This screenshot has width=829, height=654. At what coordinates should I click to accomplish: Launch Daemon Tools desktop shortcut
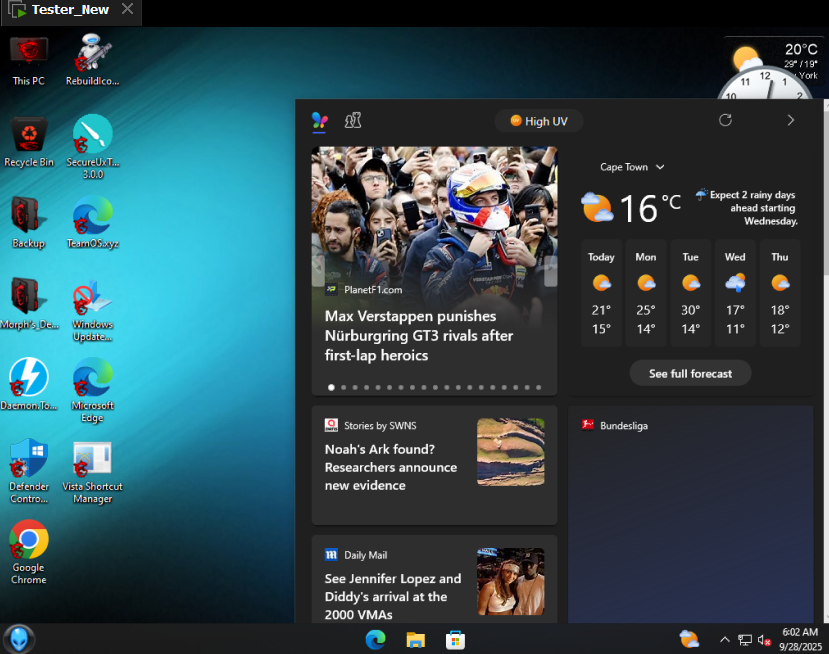29,384
